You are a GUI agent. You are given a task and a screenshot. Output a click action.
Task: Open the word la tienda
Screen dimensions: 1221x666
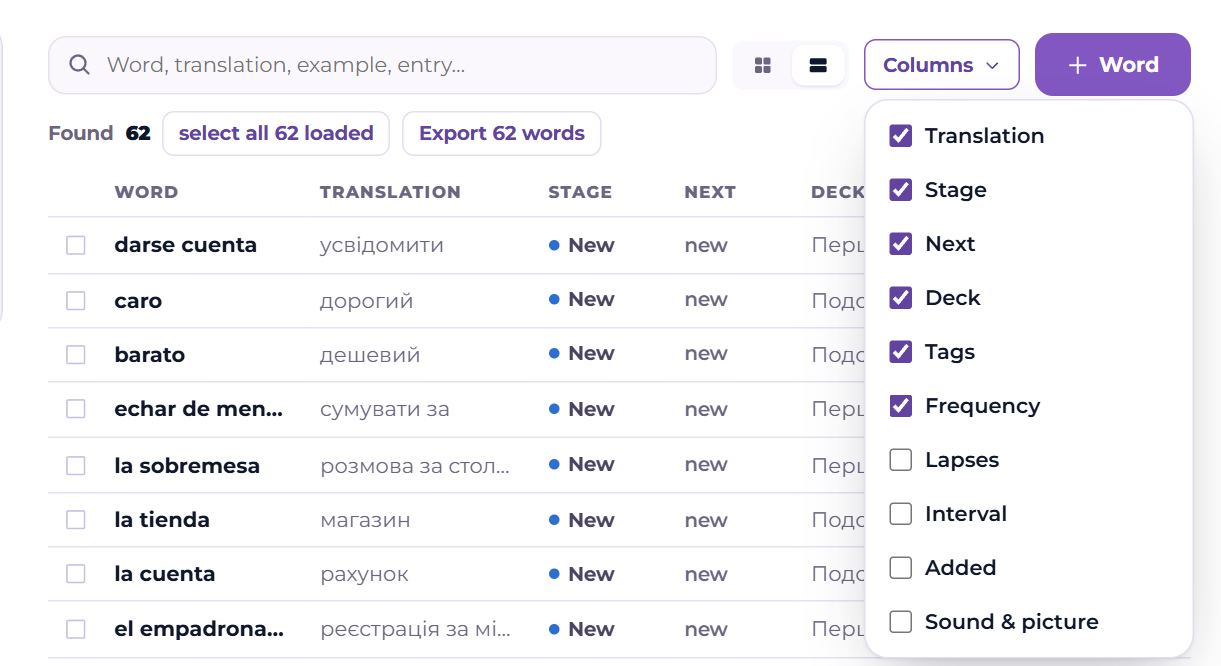pyautogui.click(x=162, y=520)
